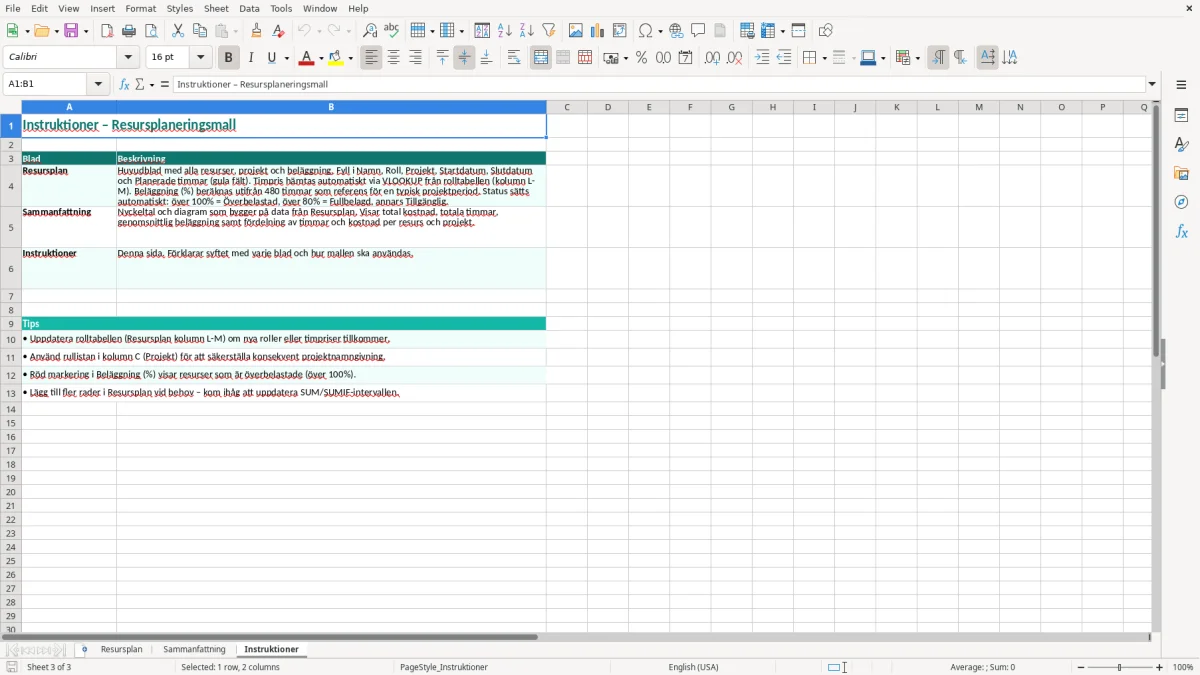Click the Clear Direct Formatting icon
Image resolution: width=1200 pixels, height=675 pixels.
[278, 31]
